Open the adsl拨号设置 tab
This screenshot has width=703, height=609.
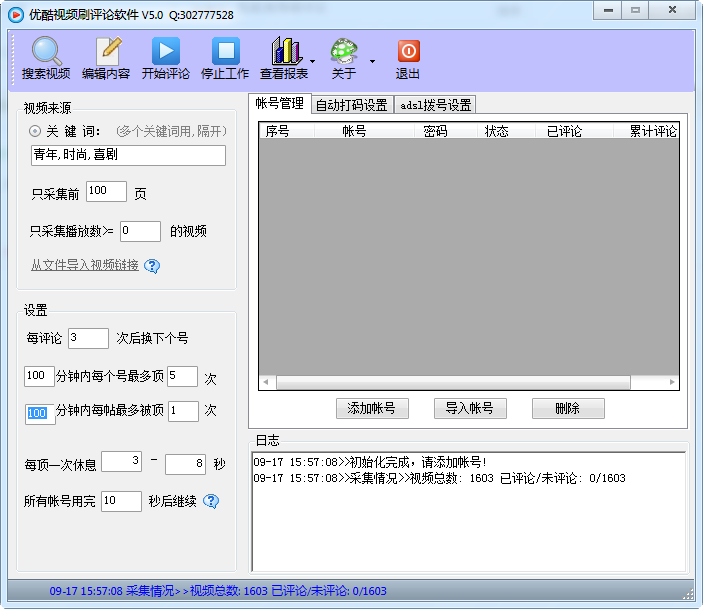pos(435,105)
